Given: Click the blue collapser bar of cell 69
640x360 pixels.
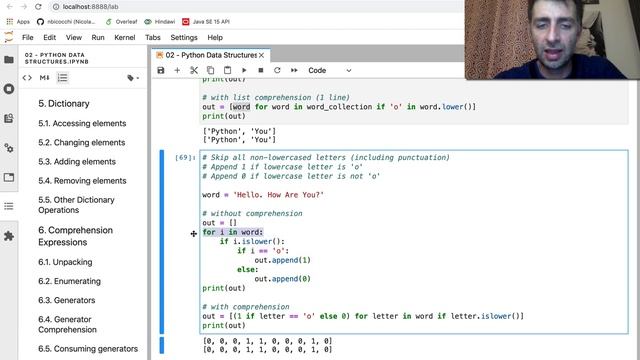Looking at the screenshot, I should coord(162,242).
